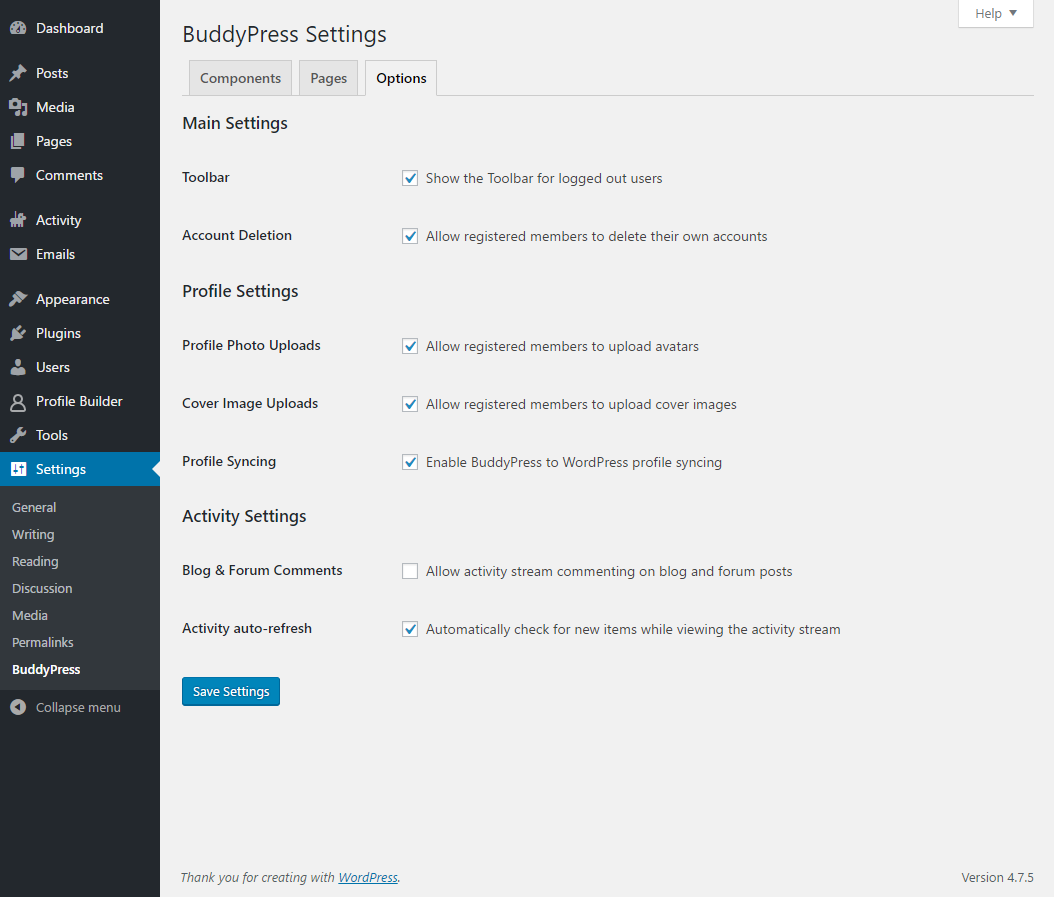Click the 'Allow activity stream commenting' label
The width and height of the screenshot is (1054, 897).
tap(609, 571)
